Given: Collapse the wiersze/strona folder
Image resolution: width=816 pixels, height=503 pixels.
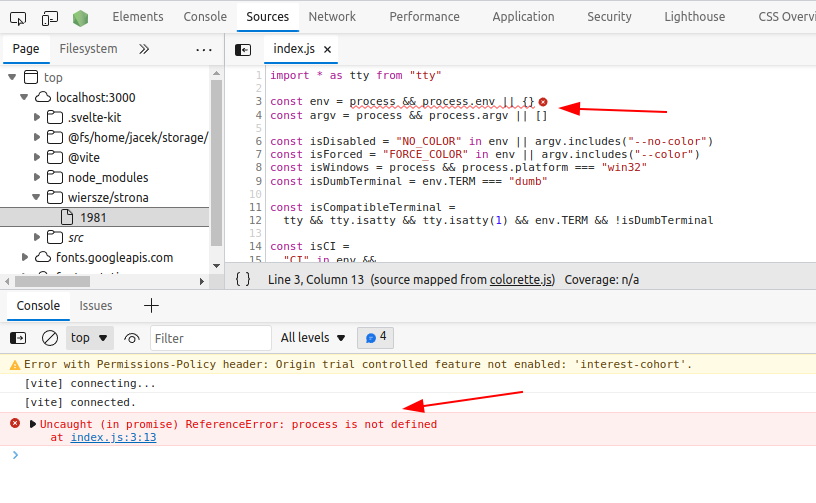Looking at the screenshot, I should point(36,197).
